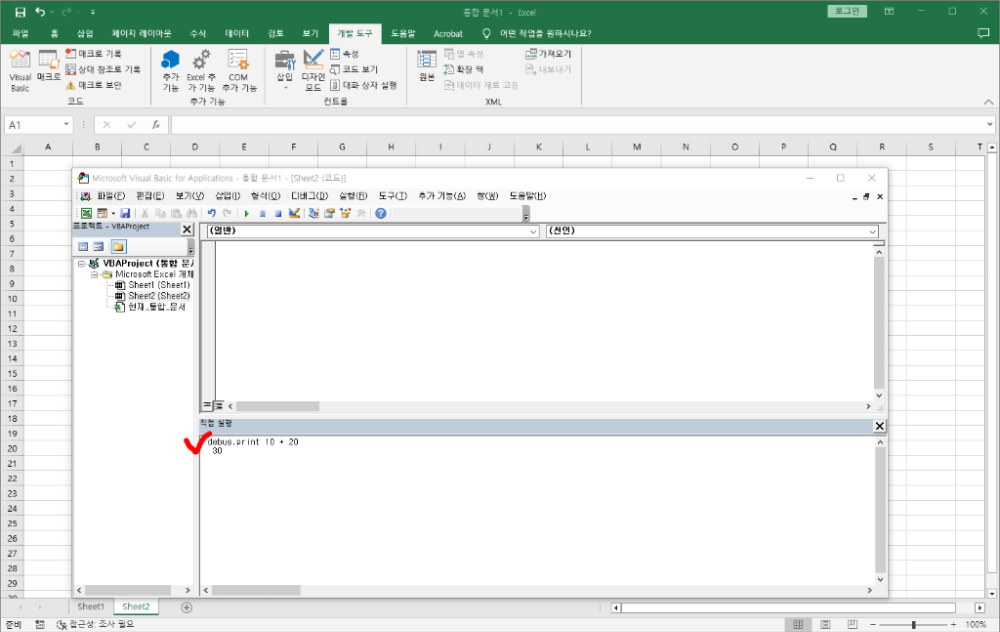Viewport: 1000px width, 632px height.
Task: Open the Visual Basic editor from the ribbon
Action: click(20, 71)
